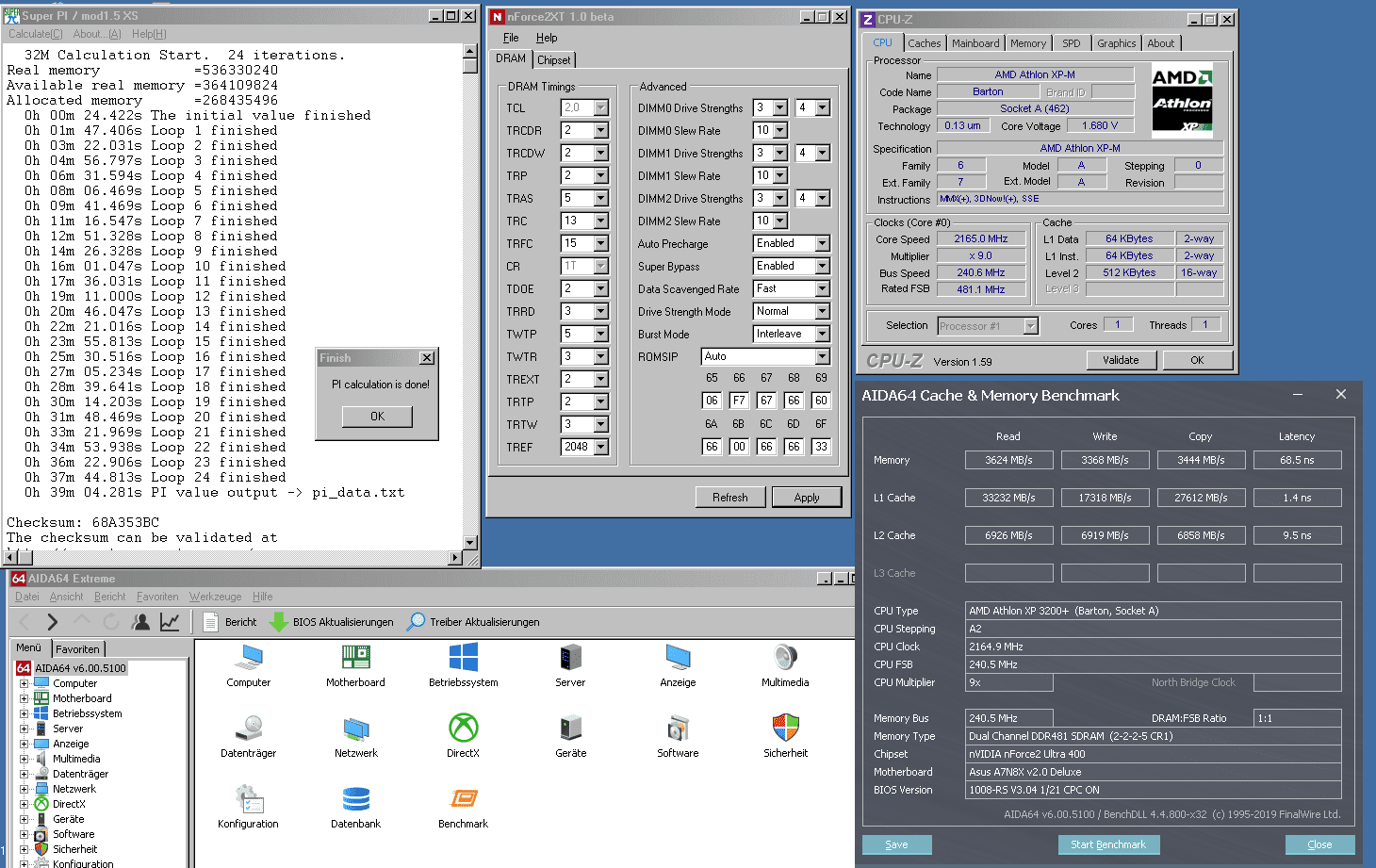This screenshot has height=868, width=1376.
Task: Click the AIDA64 up arrow toolbar icon
Action: 82,622
